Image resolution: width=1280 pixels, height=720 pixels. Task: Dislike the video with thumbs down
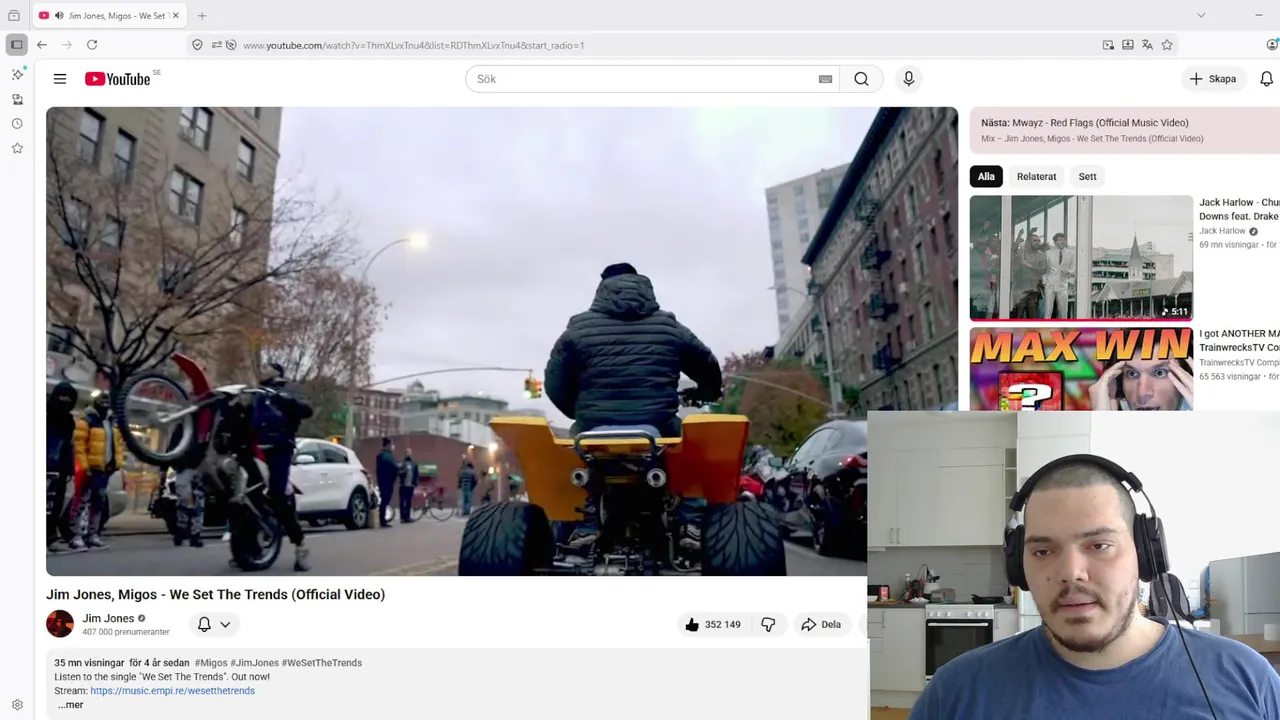(x=768, y=624)
